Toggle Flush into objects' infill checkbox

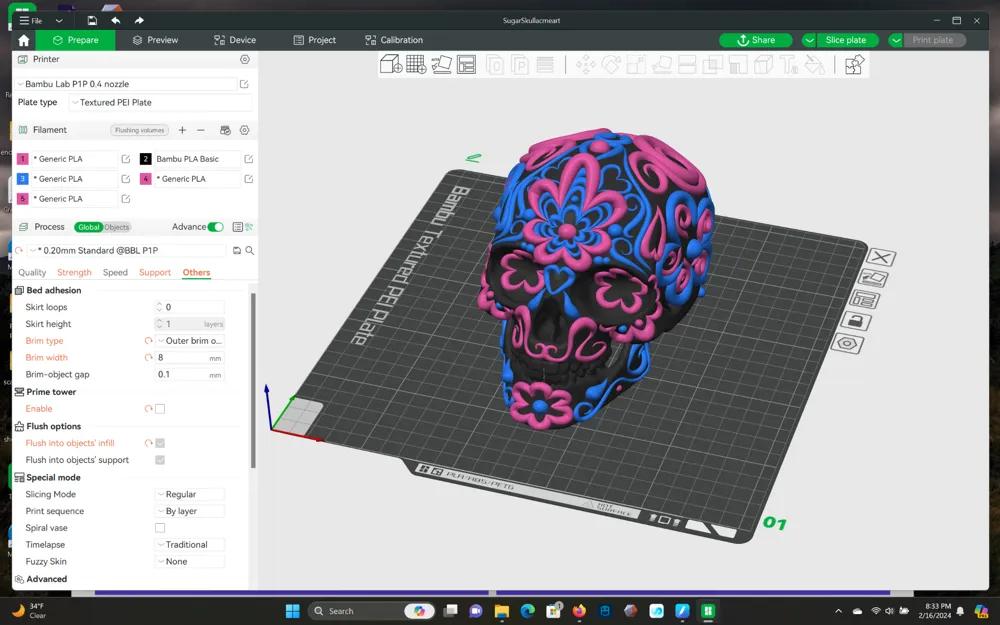coord(160,443)
